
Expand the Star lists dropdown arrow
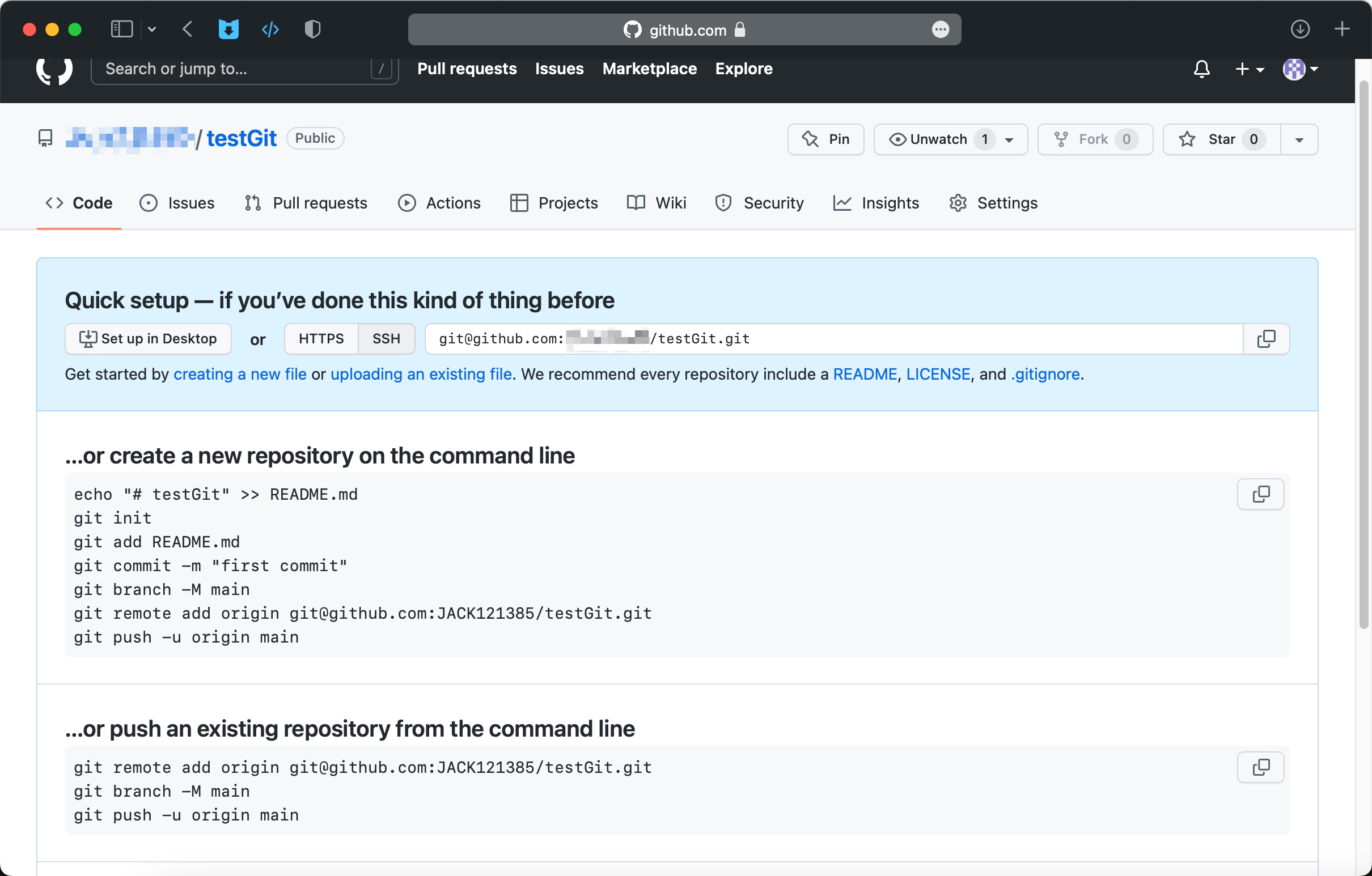pyautogui.click(x=1299, y=139)
